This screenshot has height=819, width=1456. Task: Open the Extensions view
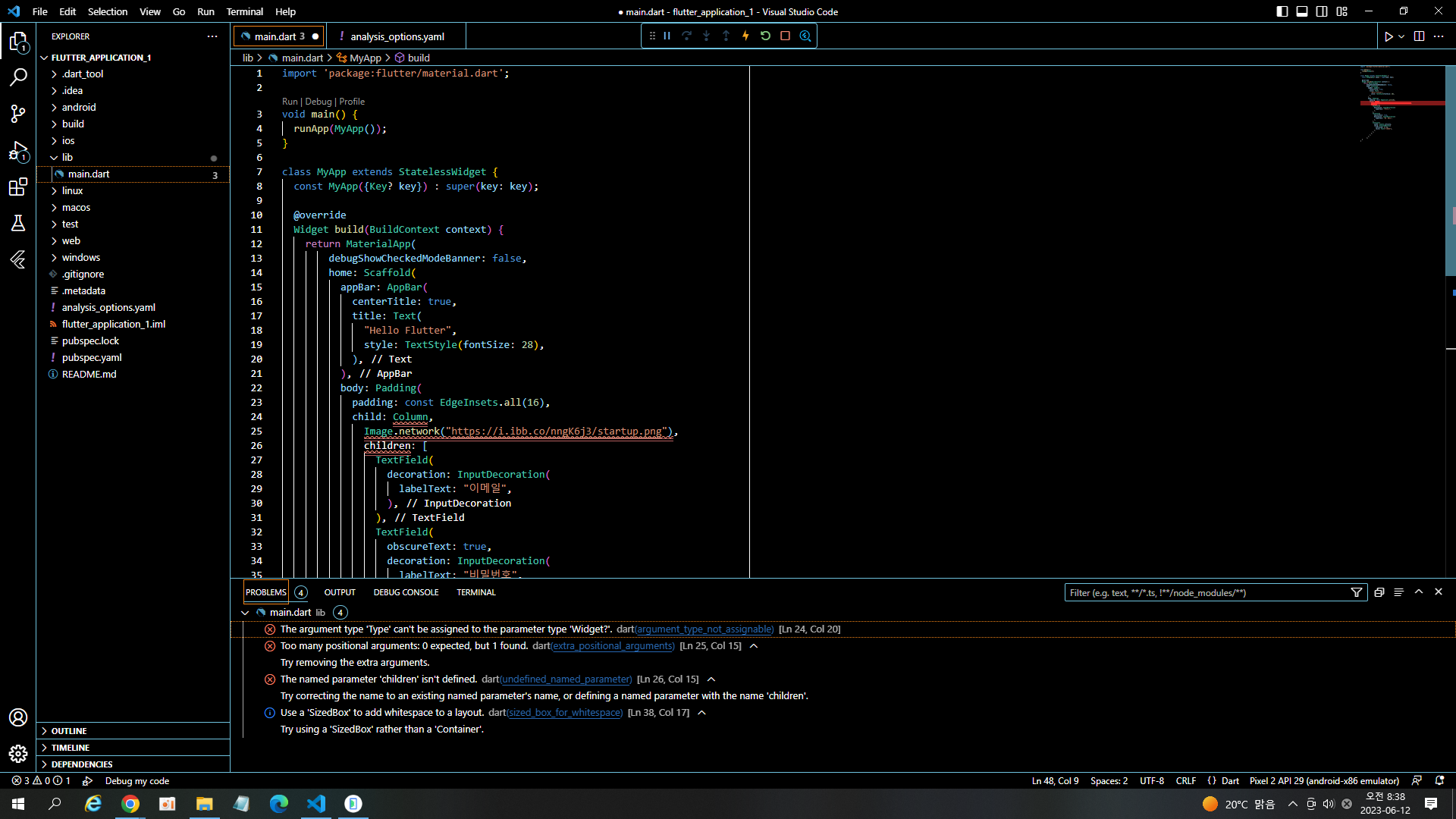[x=18, y=187]
